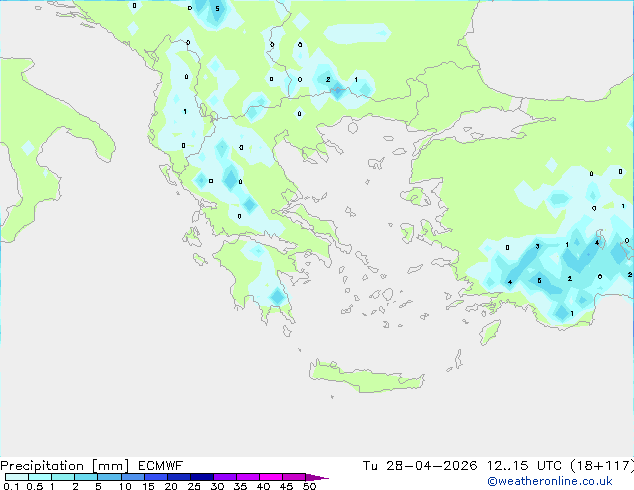Click the '(18+117)' forecast offset text
634x490 pixels.
point(602,466)
